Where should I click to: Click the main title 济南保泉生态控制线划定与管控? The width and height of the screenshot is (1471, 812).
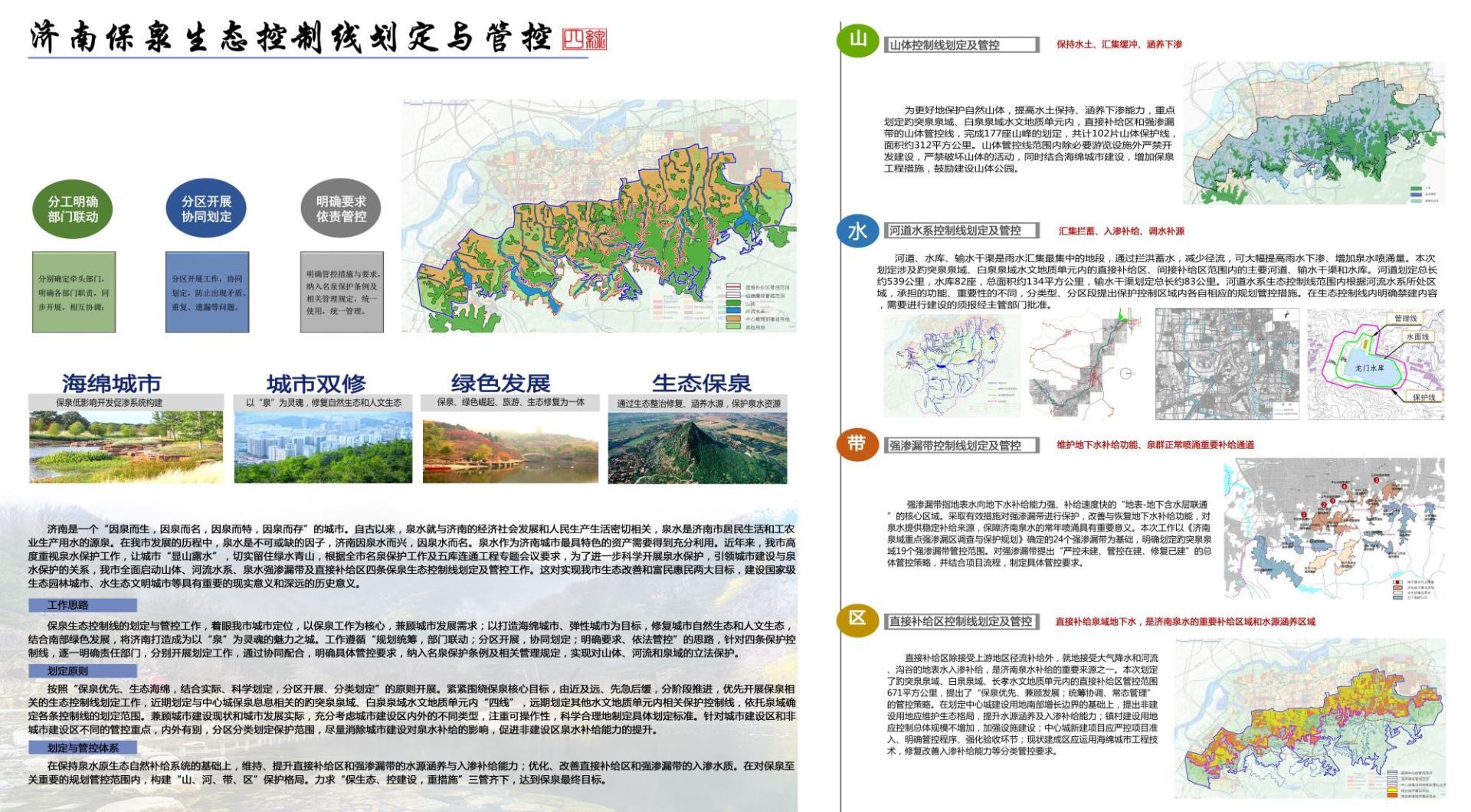(291, 38)
